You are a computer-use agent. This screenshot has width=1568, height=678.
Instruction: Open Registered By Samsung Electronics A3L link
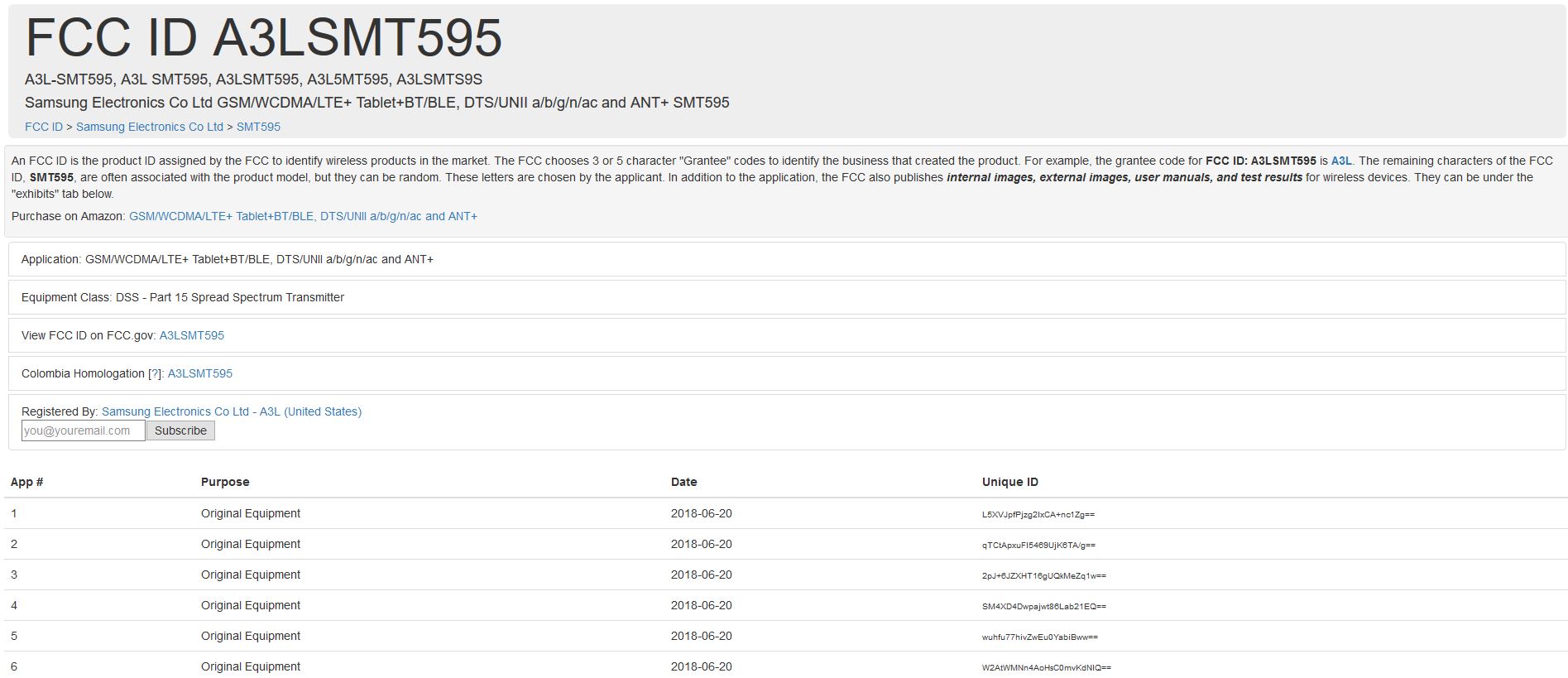click(x=231, y=411)
